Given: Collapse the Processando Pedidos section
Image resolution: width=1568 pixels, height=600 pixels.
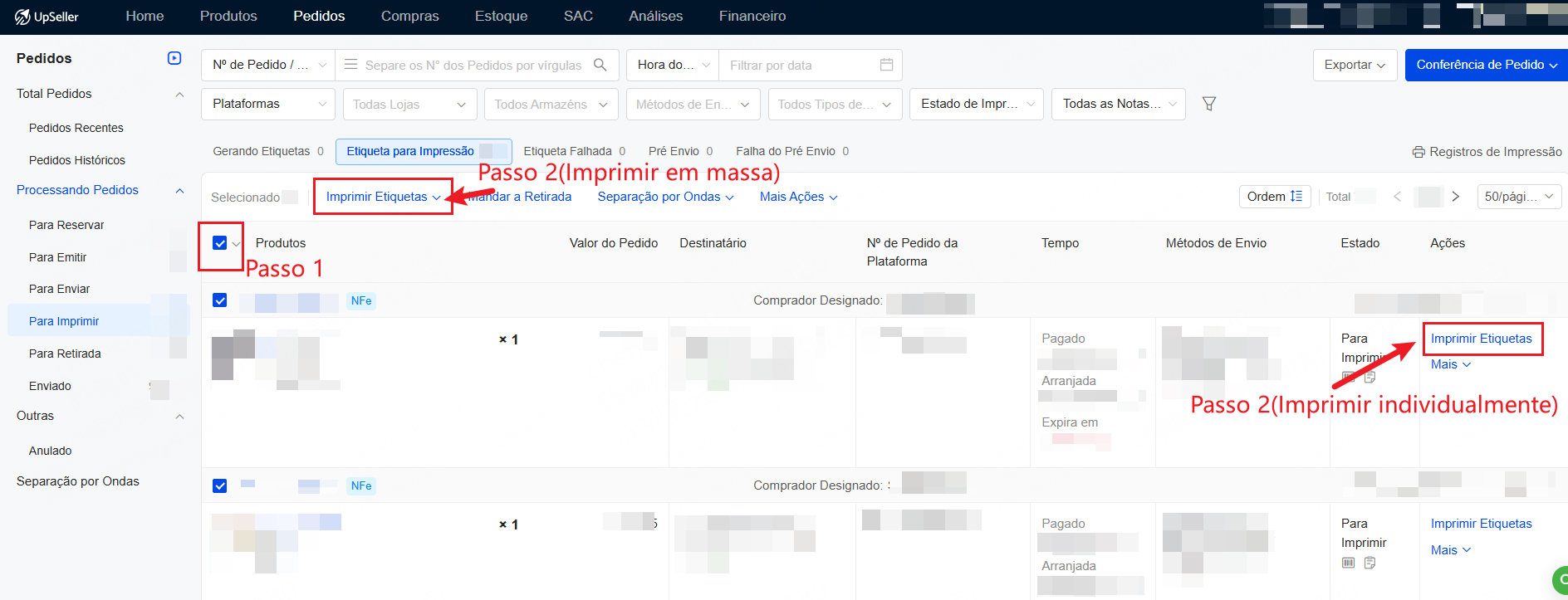Looking at the screenshot, I should [x=179, y=191].
